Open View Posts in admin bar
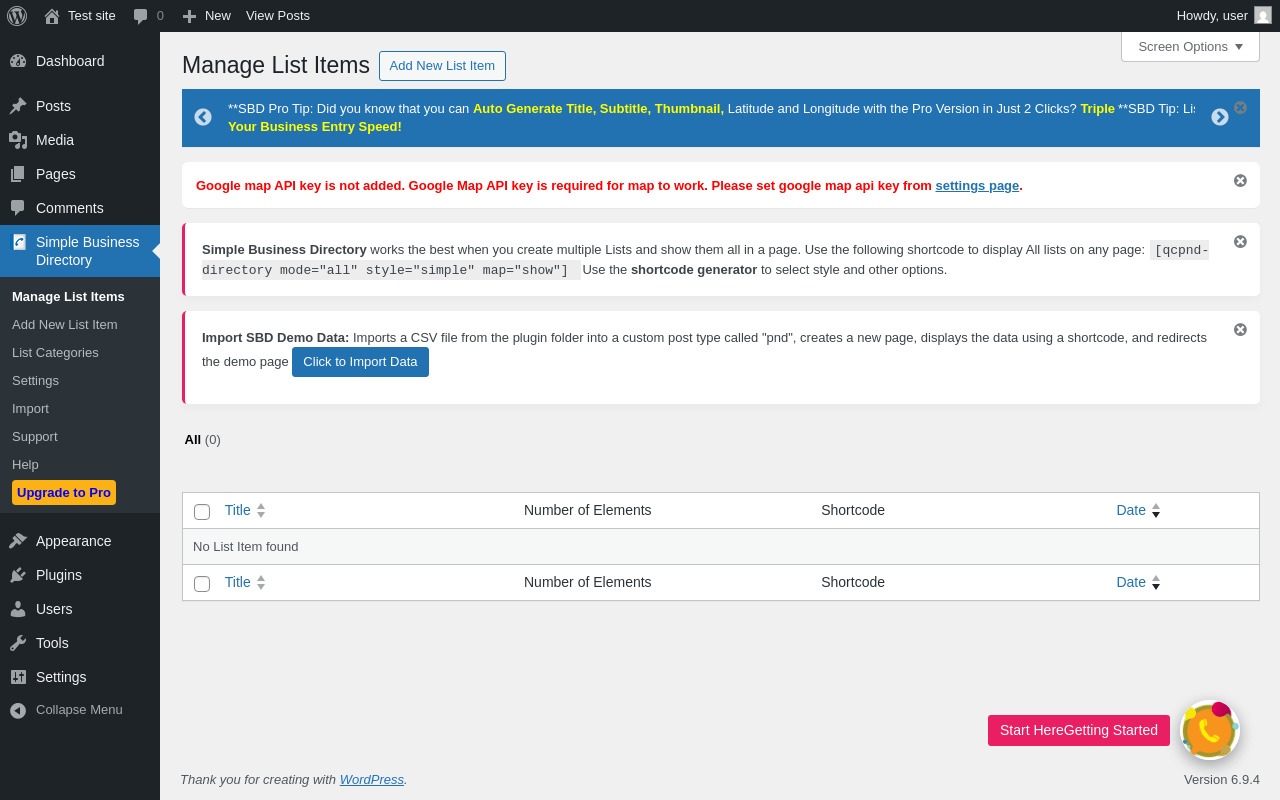 pyautogui.click(x=278, y=16)
